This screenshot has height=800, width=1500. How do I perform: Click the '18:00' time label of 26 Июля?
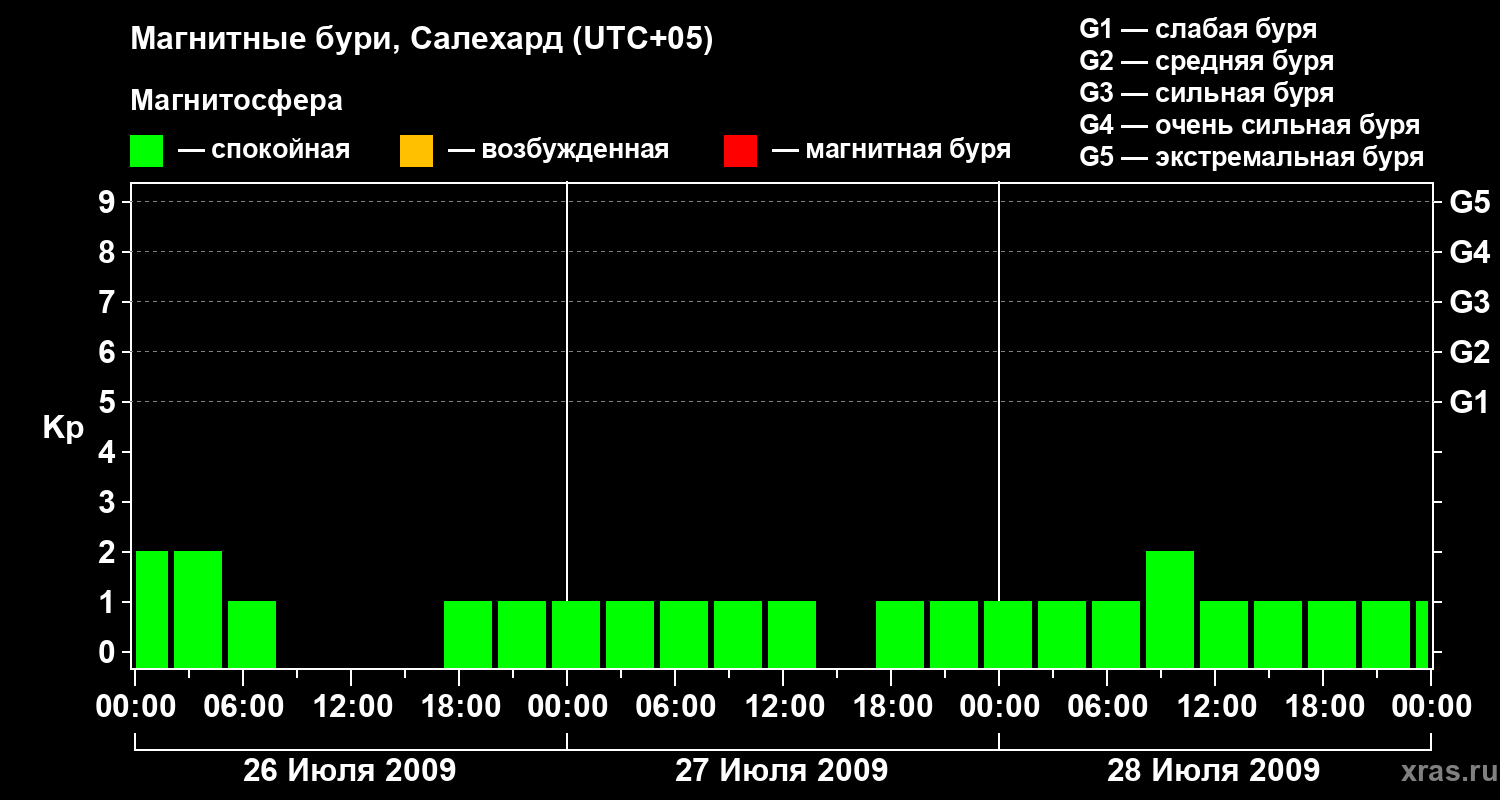(x=459, y=707)
